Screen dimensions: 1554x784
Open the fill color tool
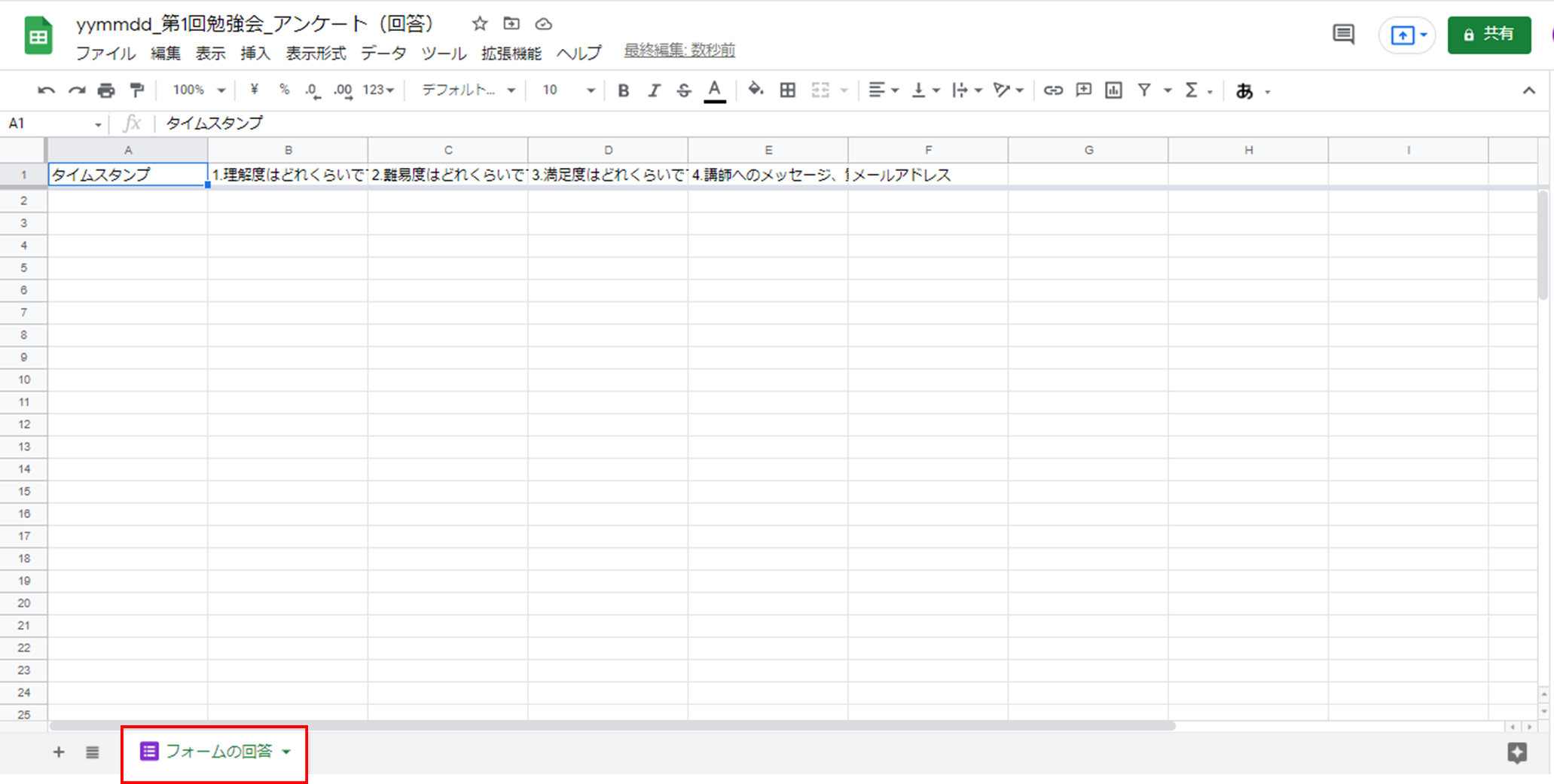pyautogui.click(x=756, y=90)
